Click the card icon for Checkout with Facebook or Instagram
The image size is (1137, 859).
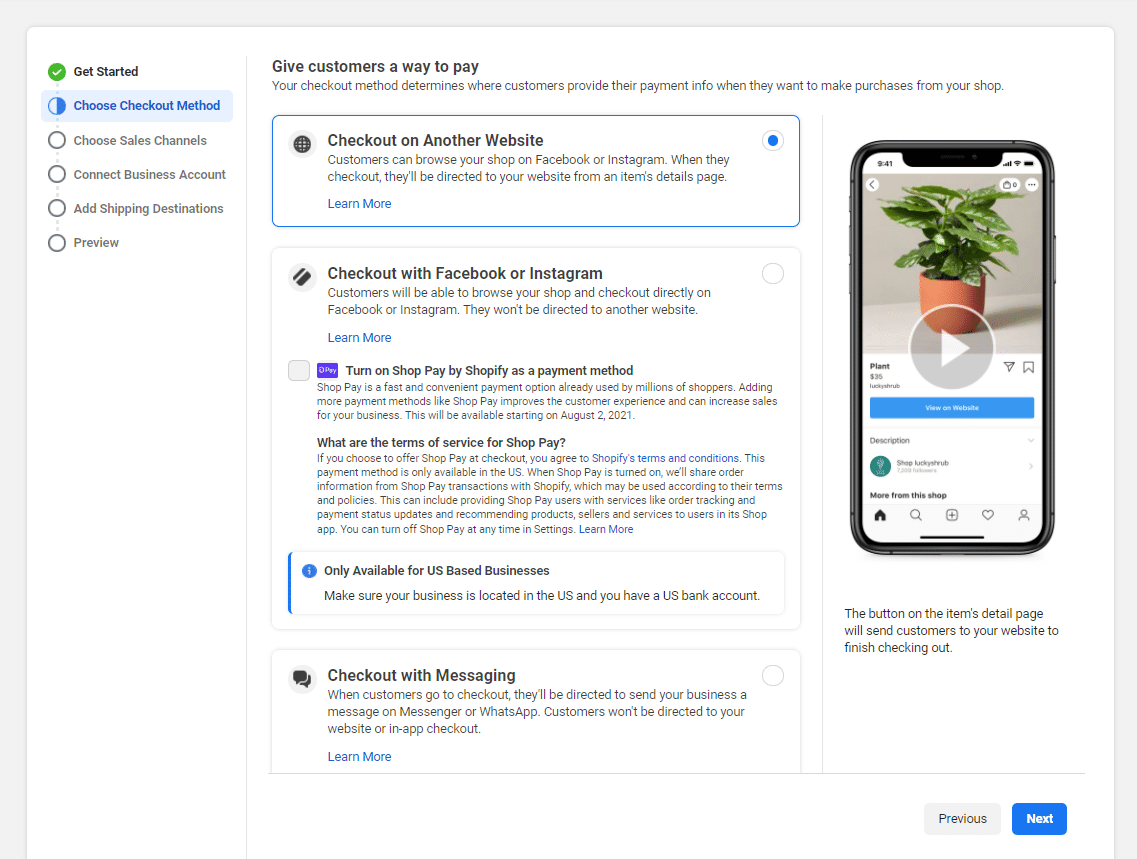302,277
